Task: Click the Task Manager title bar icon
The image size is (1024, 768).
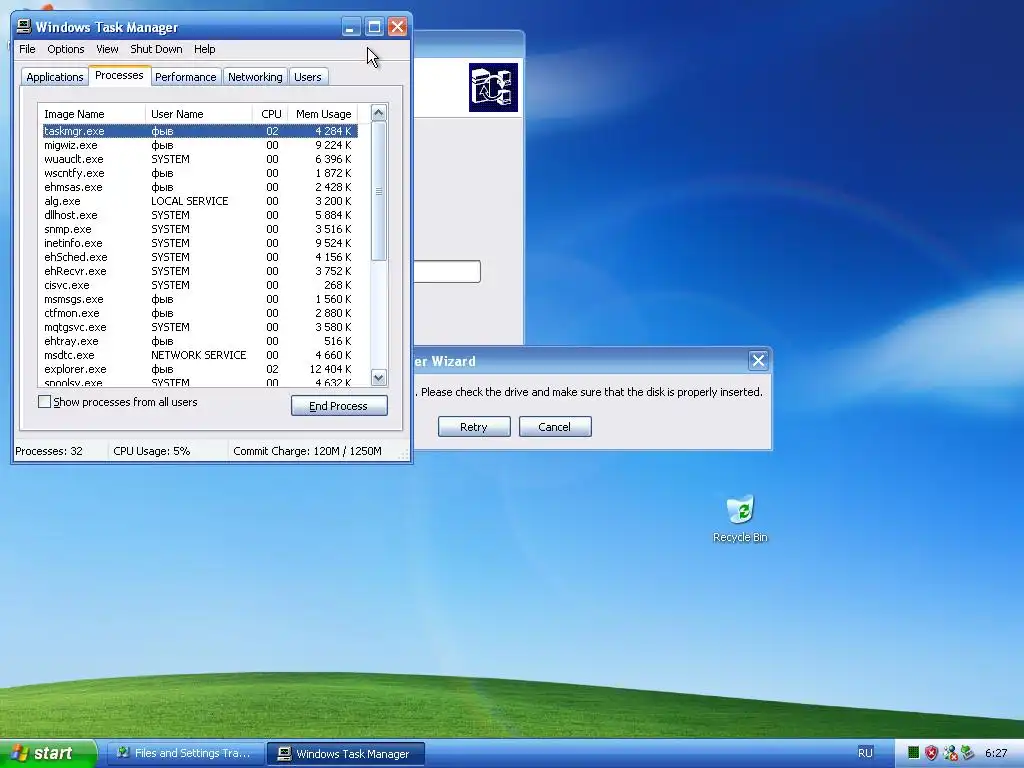Action: pos(24,27)
